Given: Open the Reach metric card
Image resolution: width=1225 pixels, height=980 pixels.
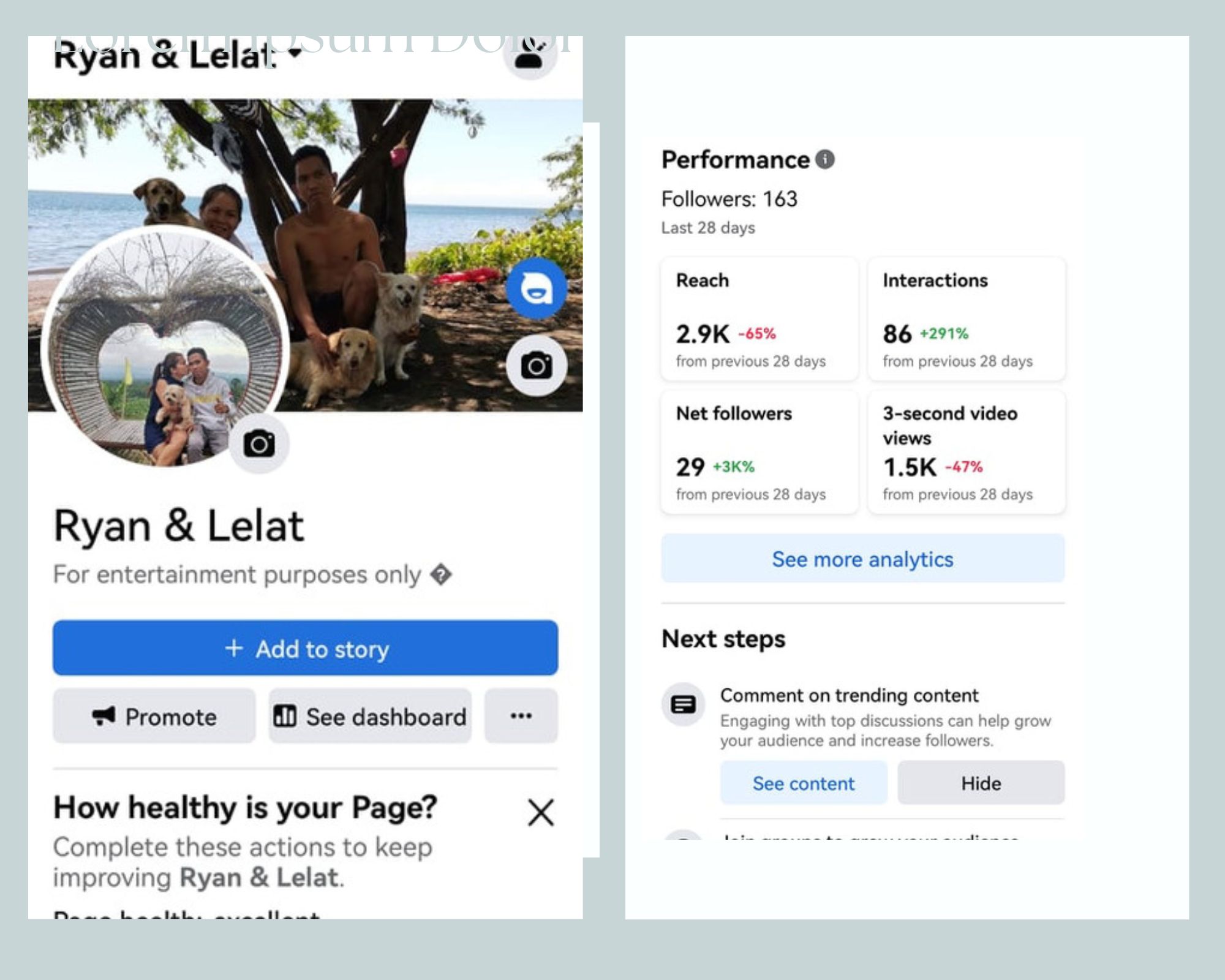Looking at the screenshot, I should pyautogui.click(x=759, y=319).
